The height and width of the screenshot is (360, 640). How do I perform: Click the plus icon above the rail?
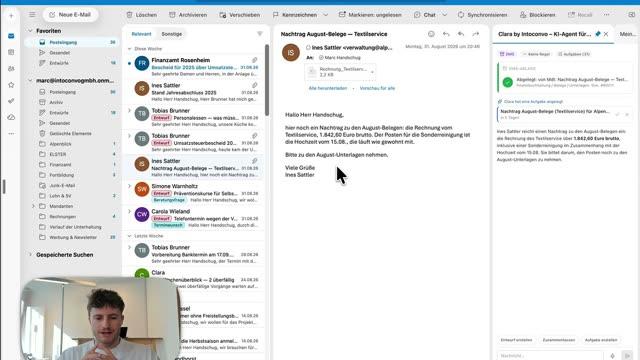coord(11,16)
